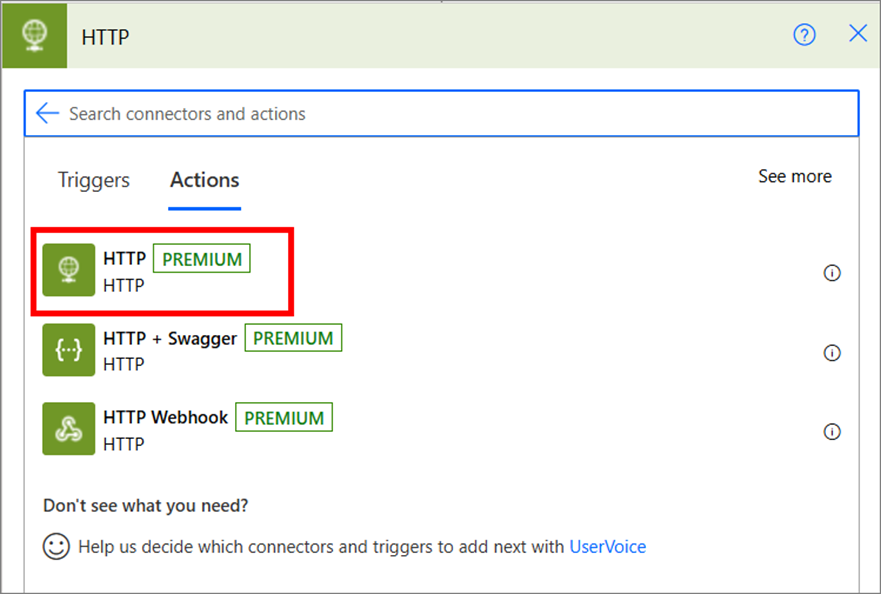Click the smiley face feedback icon
The width and height of the screenshot is (881, 594).
pos(56,546)
